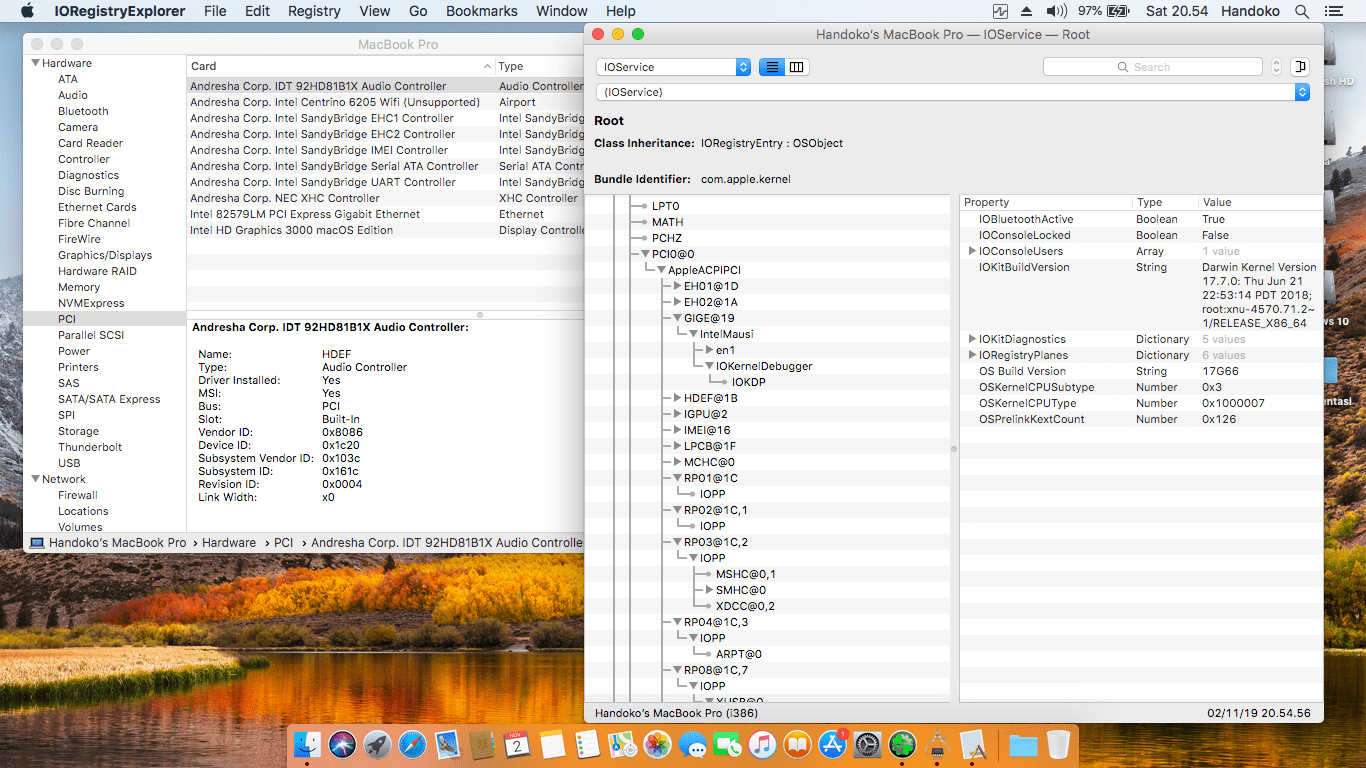Image resolution: width=1366 pixels, height=768 pixels.
Task: Open the IOService plane dropdown
Action: tap(673, 67)
